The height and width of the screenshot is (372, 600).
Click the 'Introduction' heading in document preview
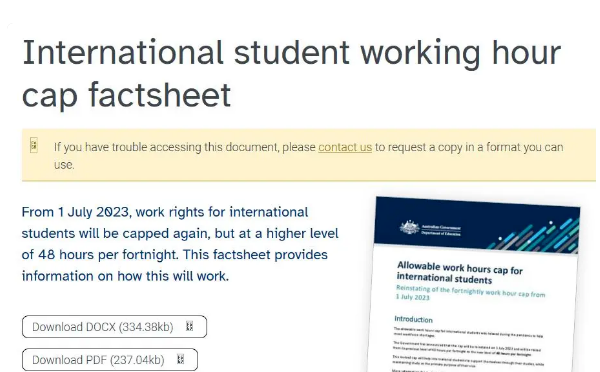coord(413,319)
